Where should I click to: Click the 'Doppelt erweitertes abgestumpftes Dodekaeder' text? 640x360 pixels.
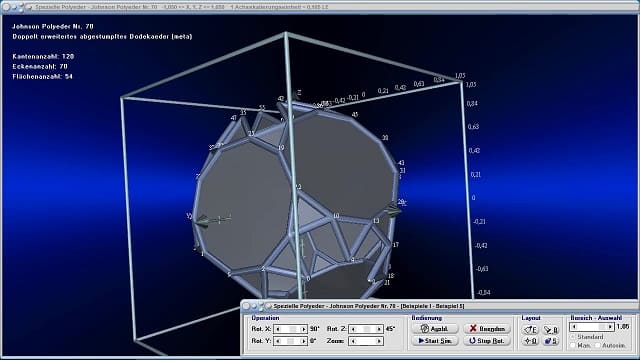[91, 37]
